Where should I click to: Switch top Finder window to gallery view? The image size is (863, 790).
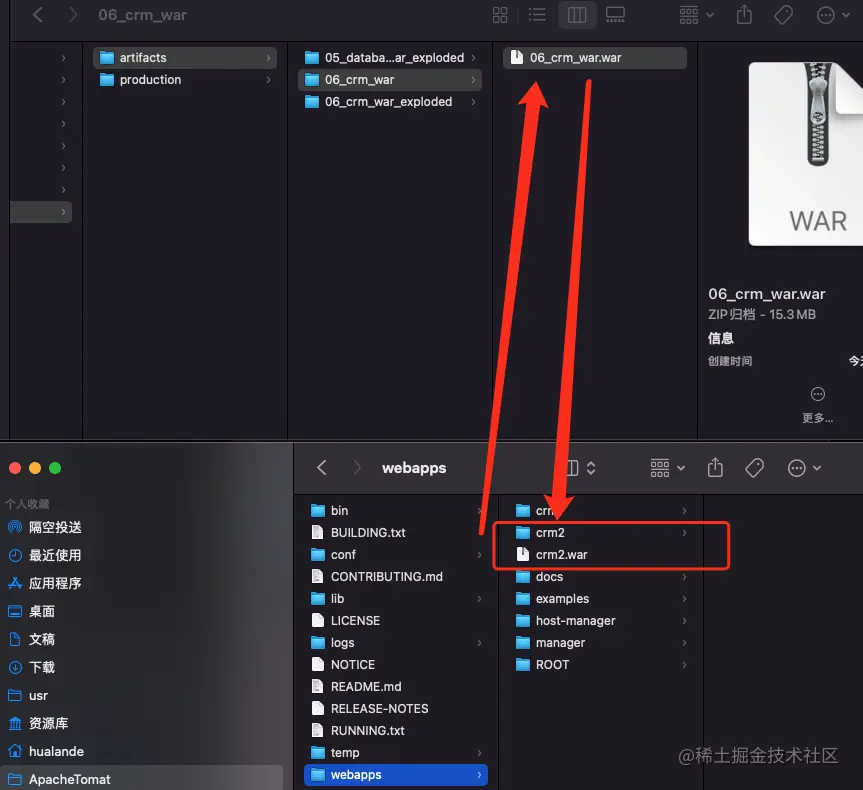coord(615,15)
